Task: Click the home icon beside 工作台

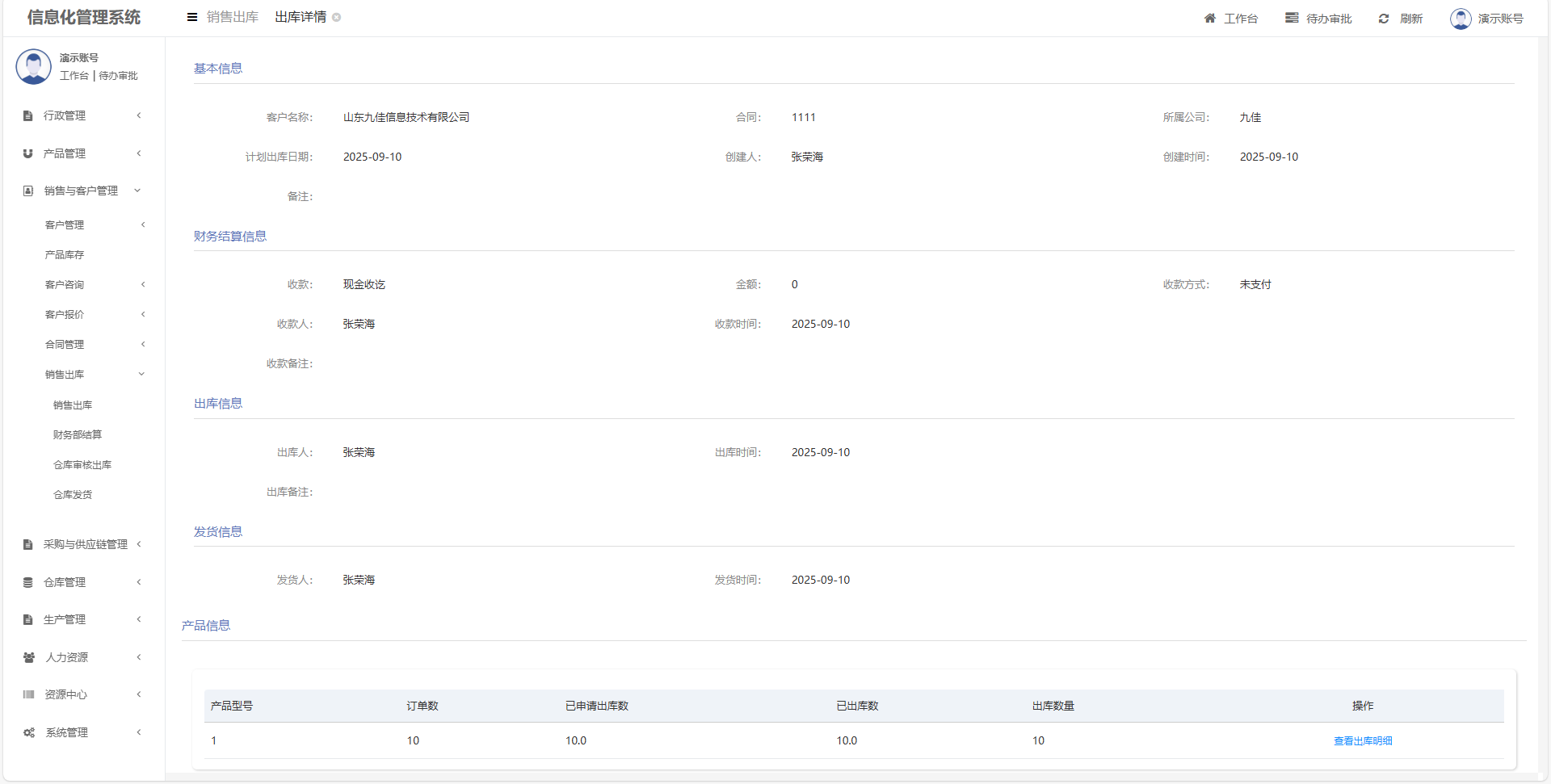Action: pos(1209,19)
